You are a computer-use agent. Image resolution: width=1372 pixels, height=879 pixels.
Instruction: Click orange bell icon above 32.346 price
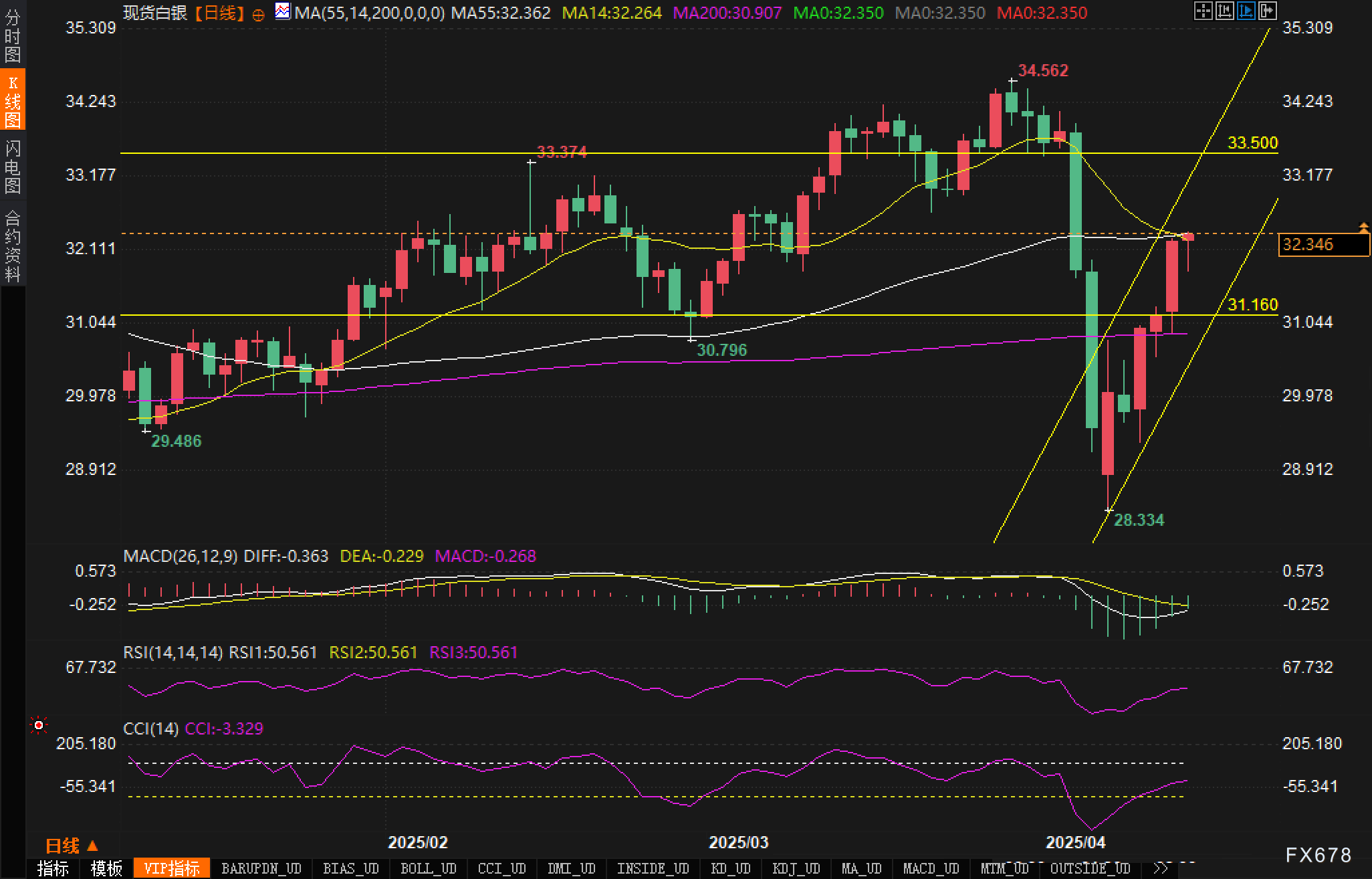click(x=1363, y=228)
